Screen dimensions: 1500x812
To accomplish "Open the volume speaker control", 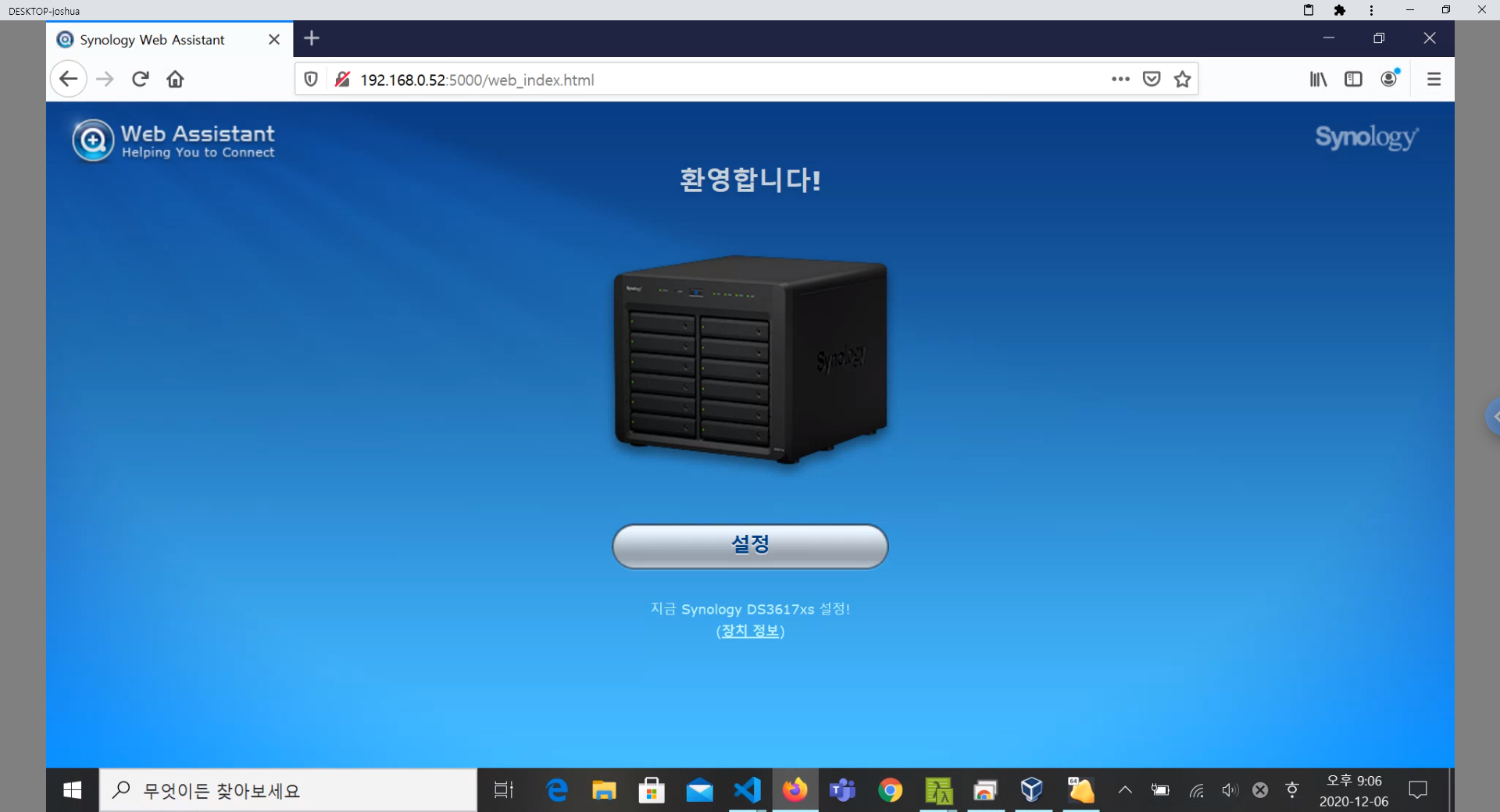I will click(1230, 790).
